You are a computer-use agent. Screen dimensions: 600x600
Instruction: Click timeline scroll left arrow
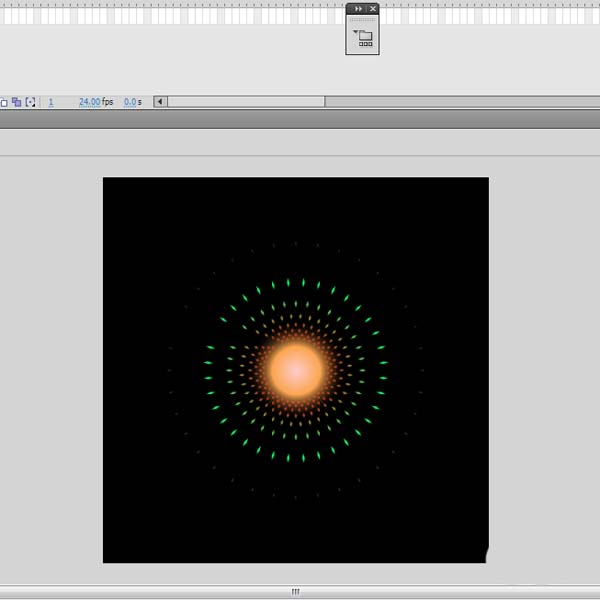point(160,102)
